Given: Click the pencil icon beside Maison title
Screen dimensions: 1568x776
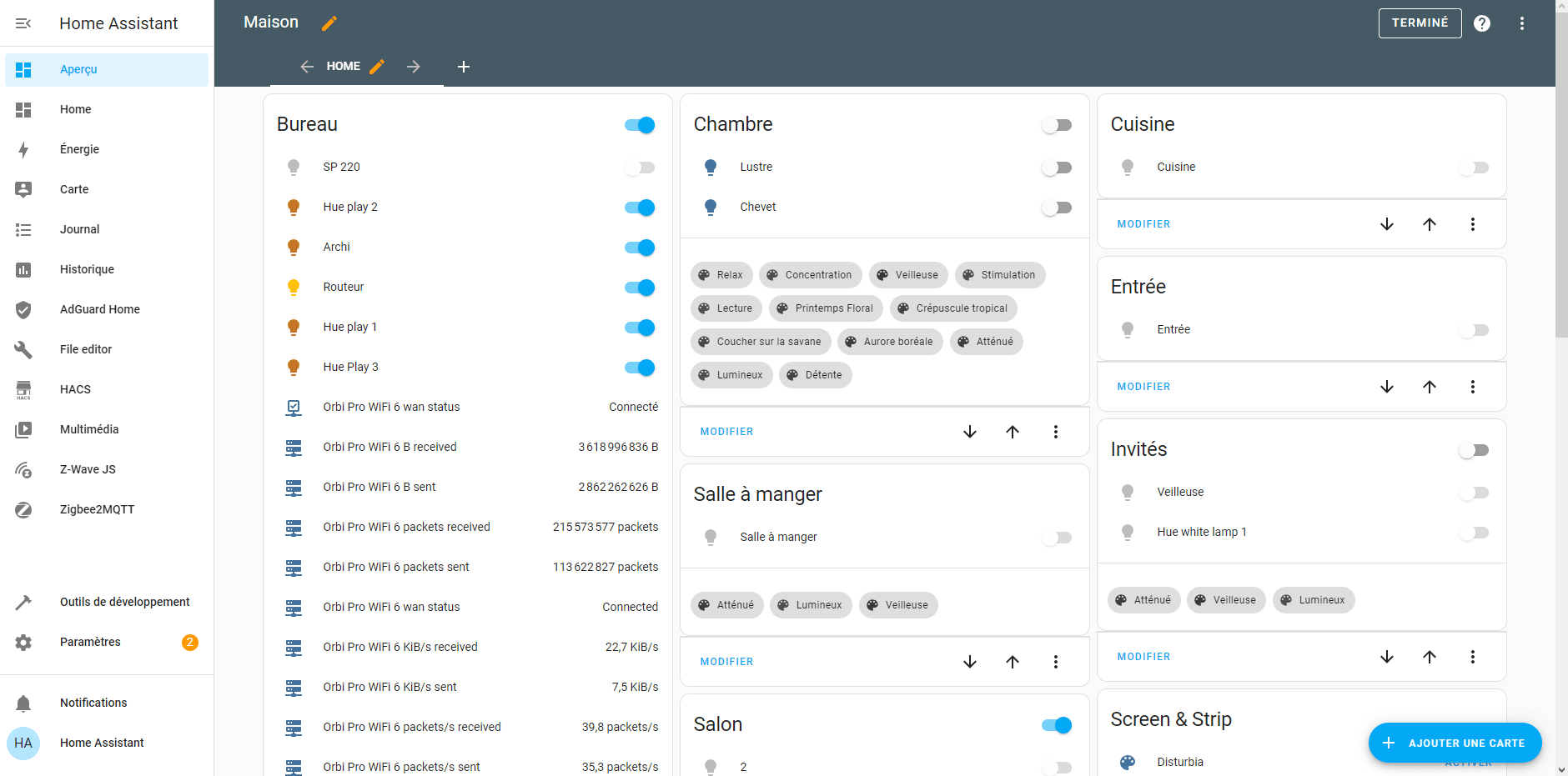Looking at the screenshot, I should [329, 23].
